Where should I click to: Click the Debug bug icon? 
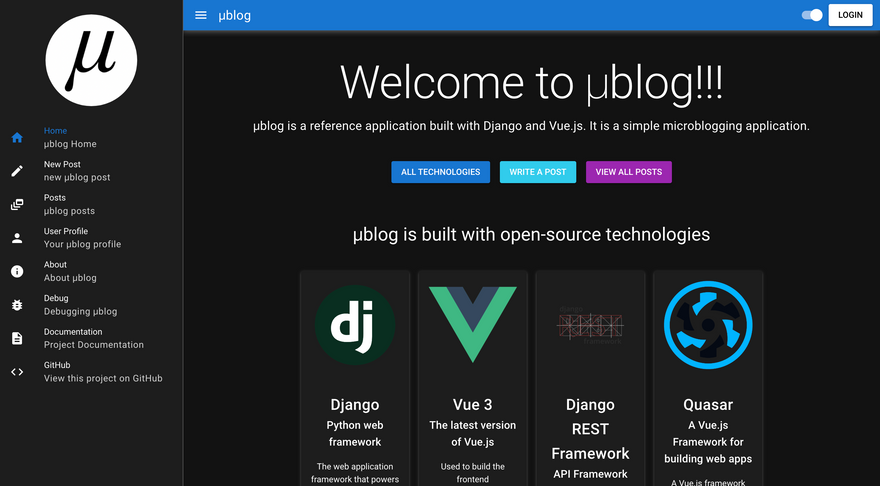click(17, 305)
